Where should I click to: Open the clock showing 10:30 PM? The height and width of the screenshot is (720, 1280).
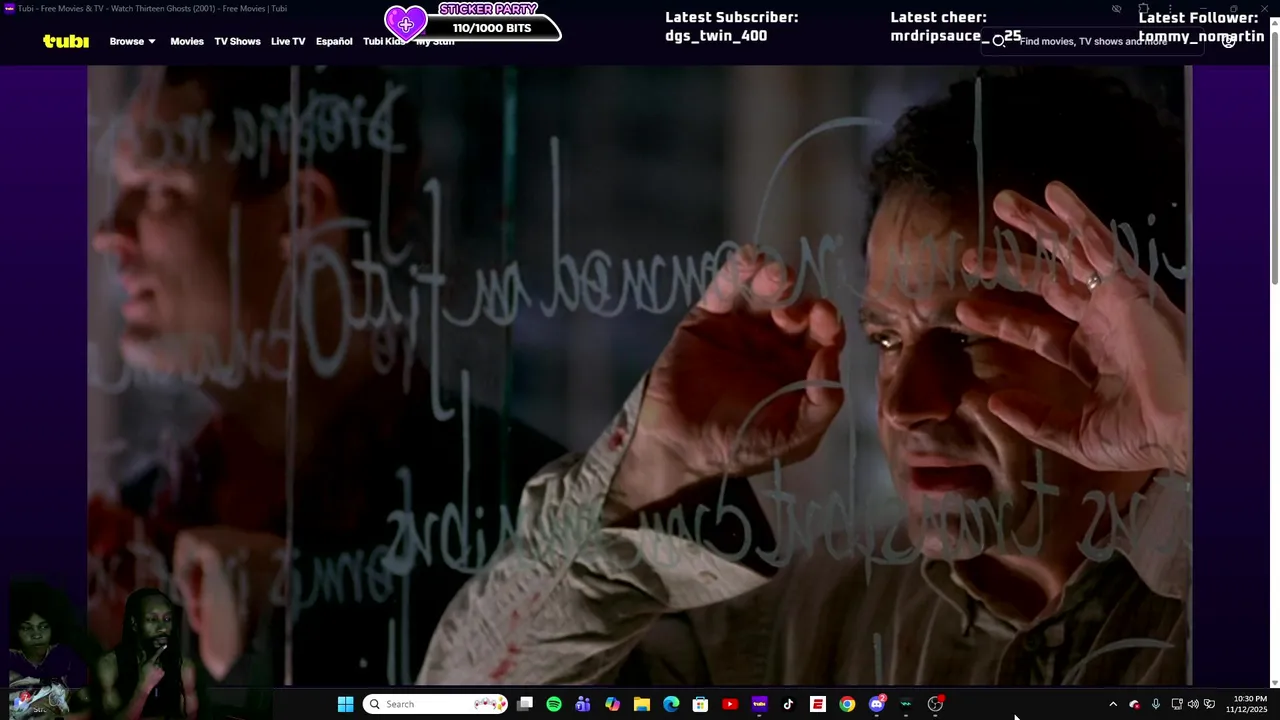[1249, 704]
